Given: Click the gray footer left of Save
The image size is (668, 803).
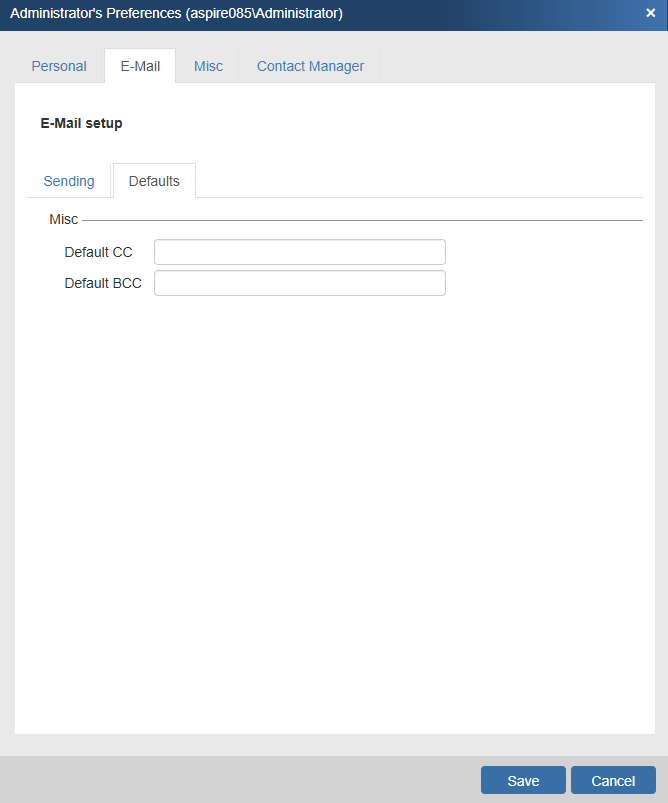Looking at the screenshot, I should click(240, 780).
